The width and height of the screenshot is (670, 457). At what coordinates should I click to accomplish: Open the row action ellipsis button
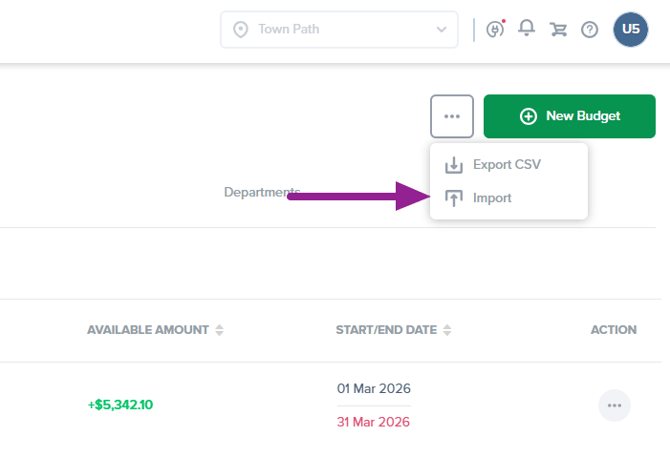(x=614, y=405)
